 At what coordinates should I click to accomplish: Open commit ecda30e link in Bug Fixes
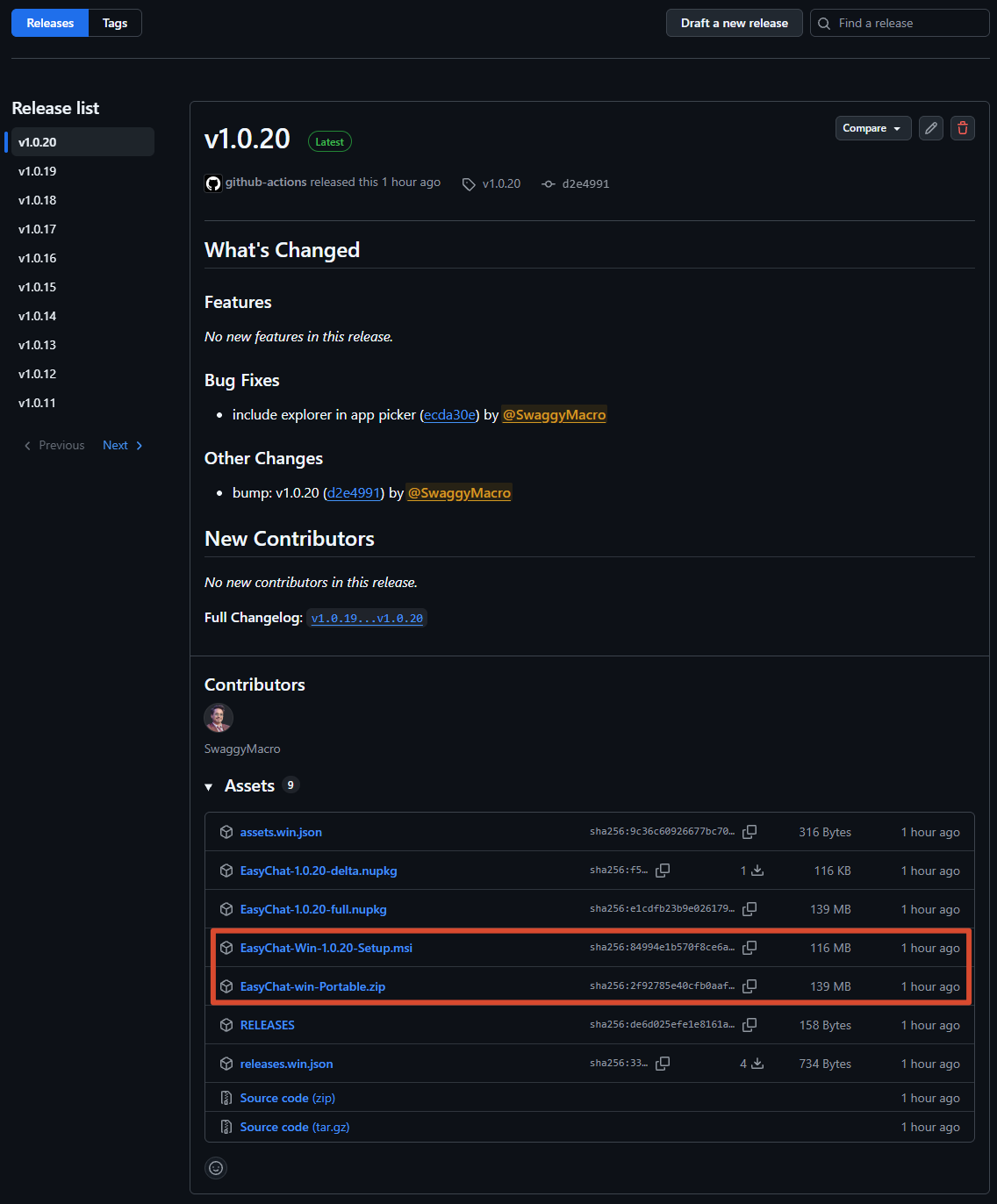click(450, 414)
